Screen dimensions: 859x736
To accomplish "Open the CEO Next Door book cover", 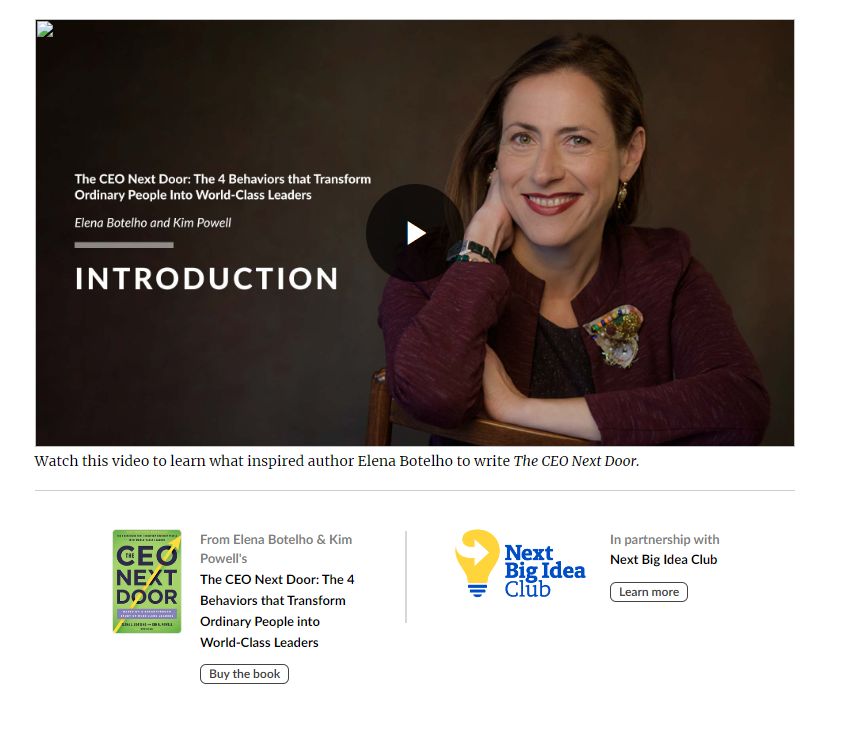I will pos(147,581).
